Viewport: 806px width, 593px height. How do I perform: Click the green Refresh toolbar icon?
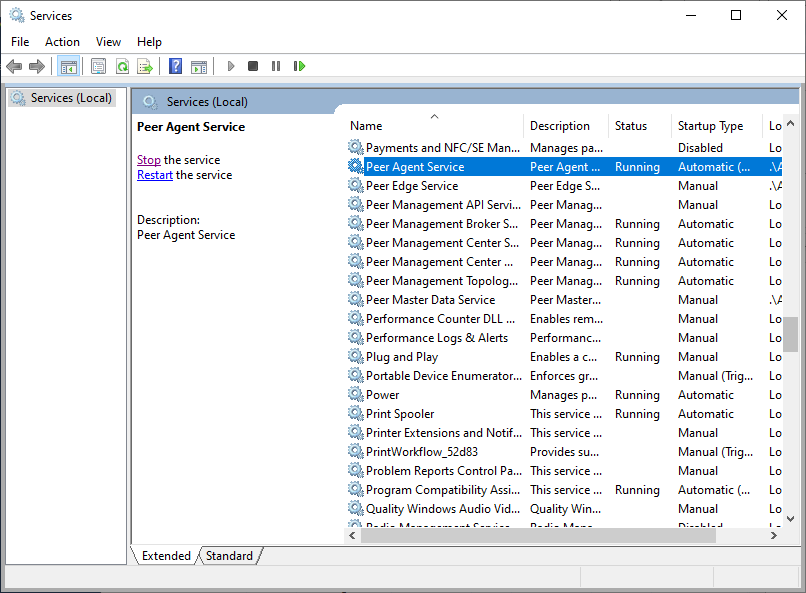coord(122,66)
